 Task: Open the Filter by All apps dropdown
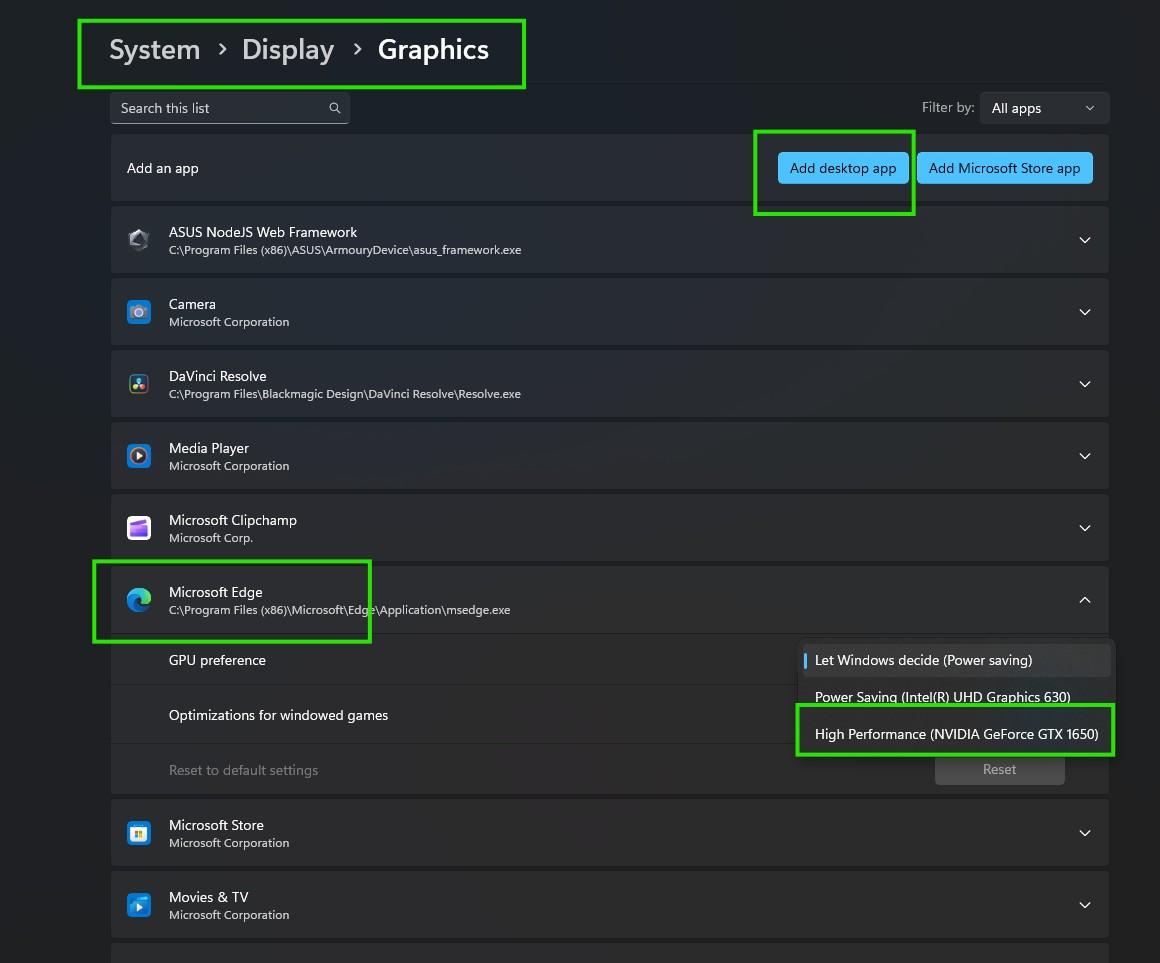point(1044,108)
